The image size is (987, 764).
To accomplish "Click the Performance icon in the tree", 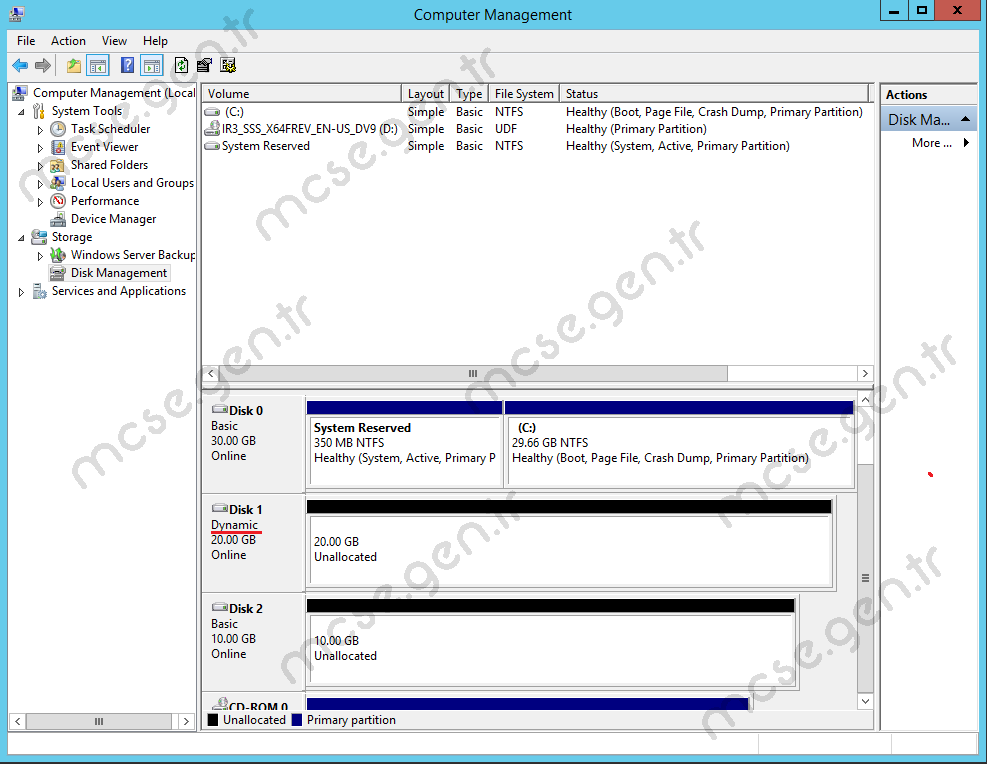I will (58, 201).
